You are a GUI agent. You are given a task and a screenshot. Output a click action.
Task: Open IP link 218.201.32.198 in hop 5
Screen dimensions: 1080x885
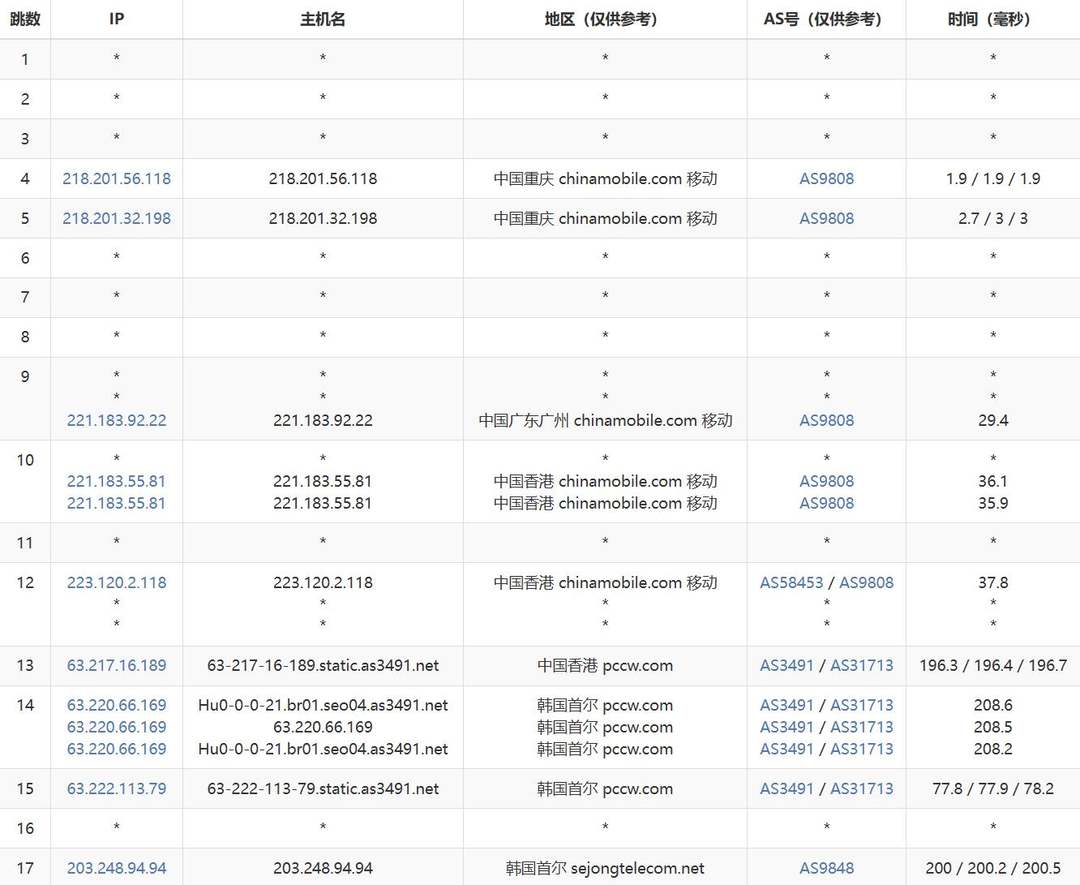coord(116,218)
